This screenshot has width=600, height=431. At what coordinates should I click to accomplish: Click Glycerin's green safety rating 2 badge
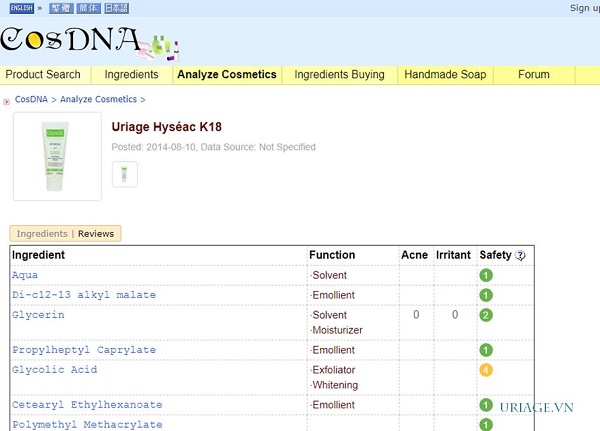coord(486,315)
